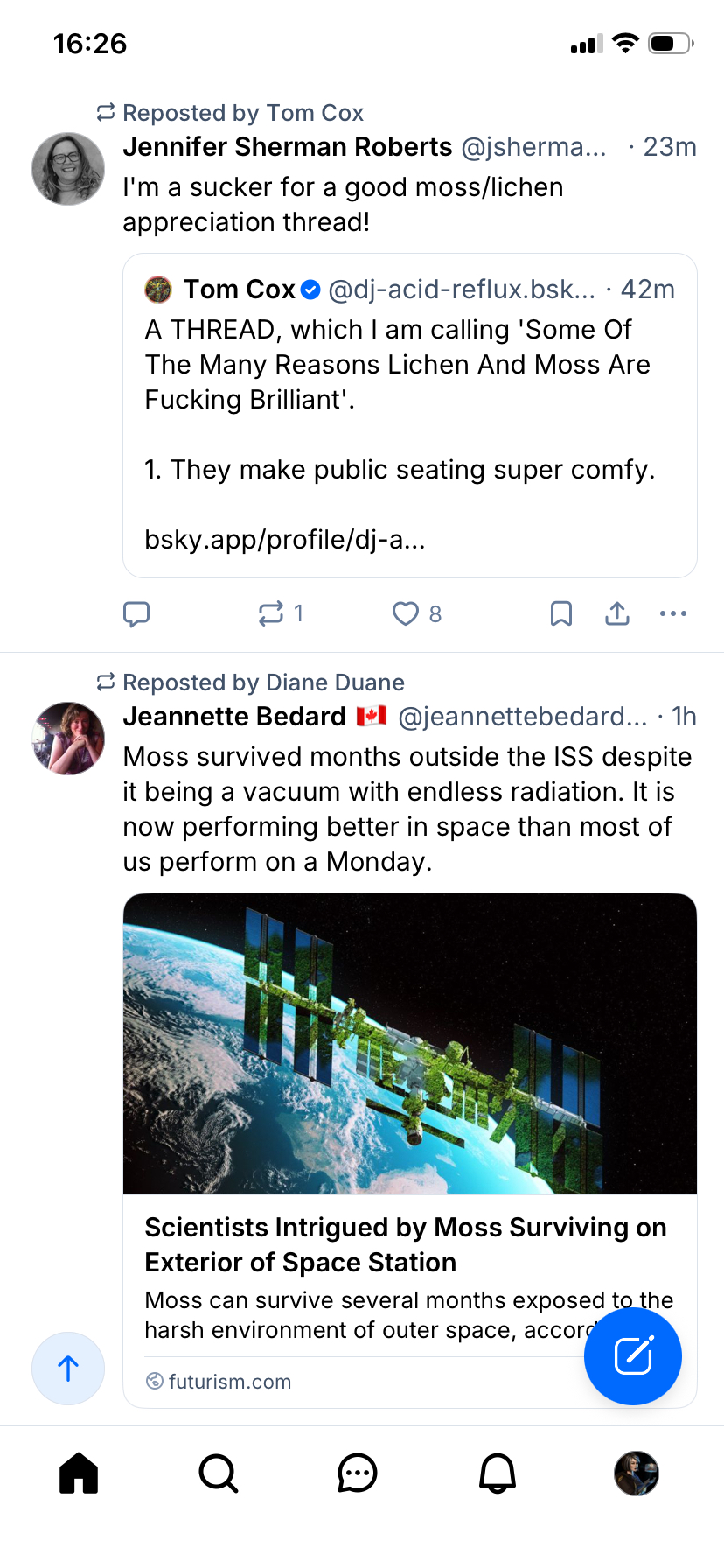Reply to Jennifer Sherman Roberts' post
724x1568 pixels.
pos(136,614)
